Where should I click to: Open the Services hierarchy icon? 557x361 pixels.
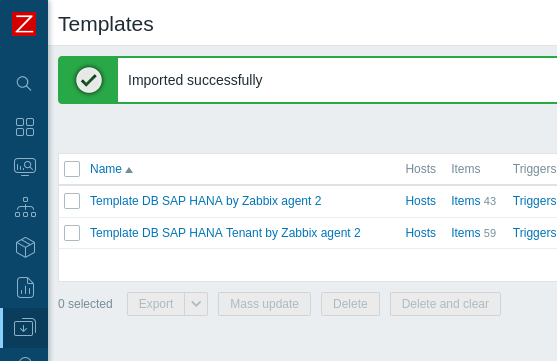click(x=25, y=207)
